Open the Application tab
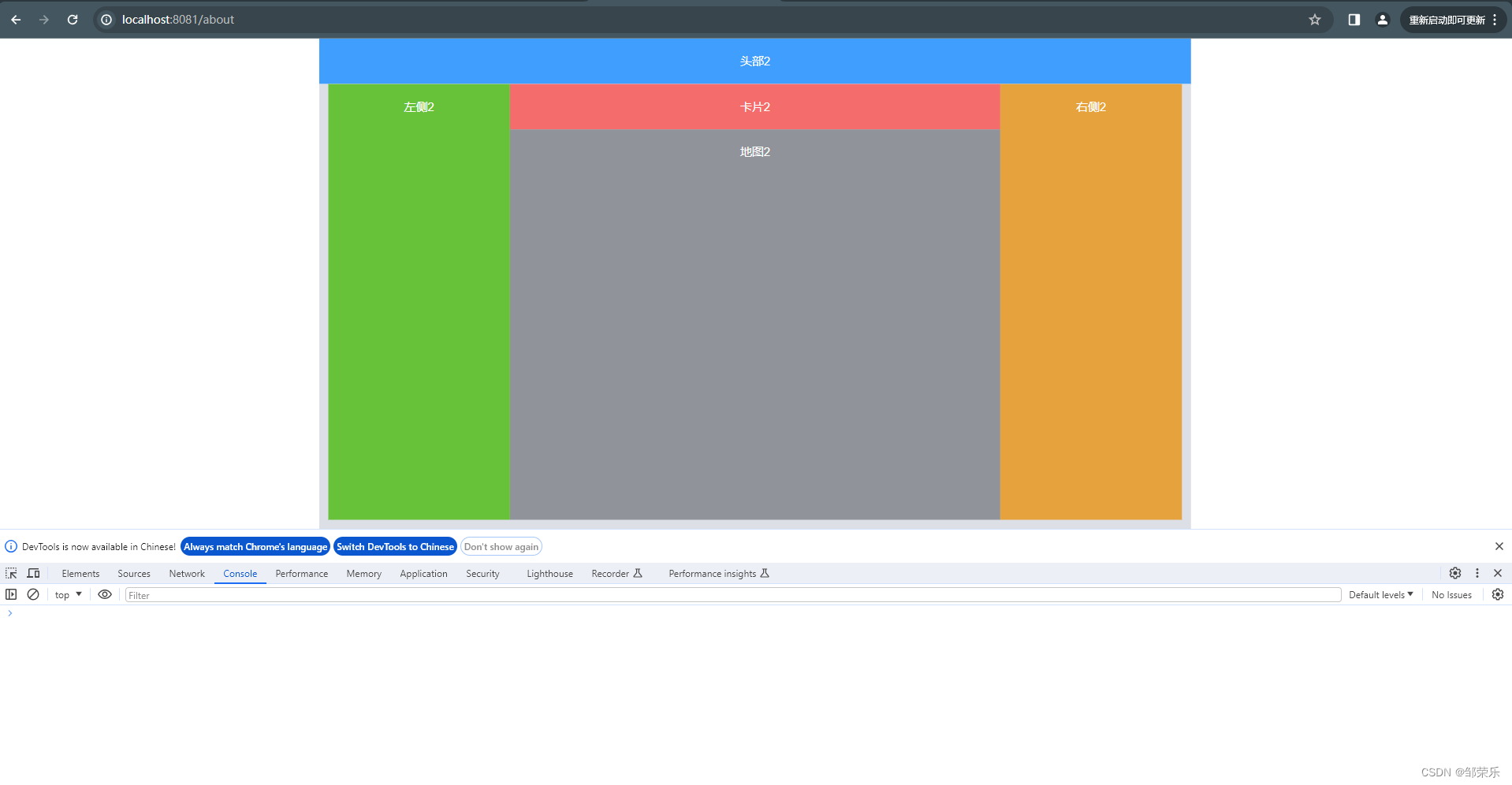Screen dimensions: 1512x785 423,574
